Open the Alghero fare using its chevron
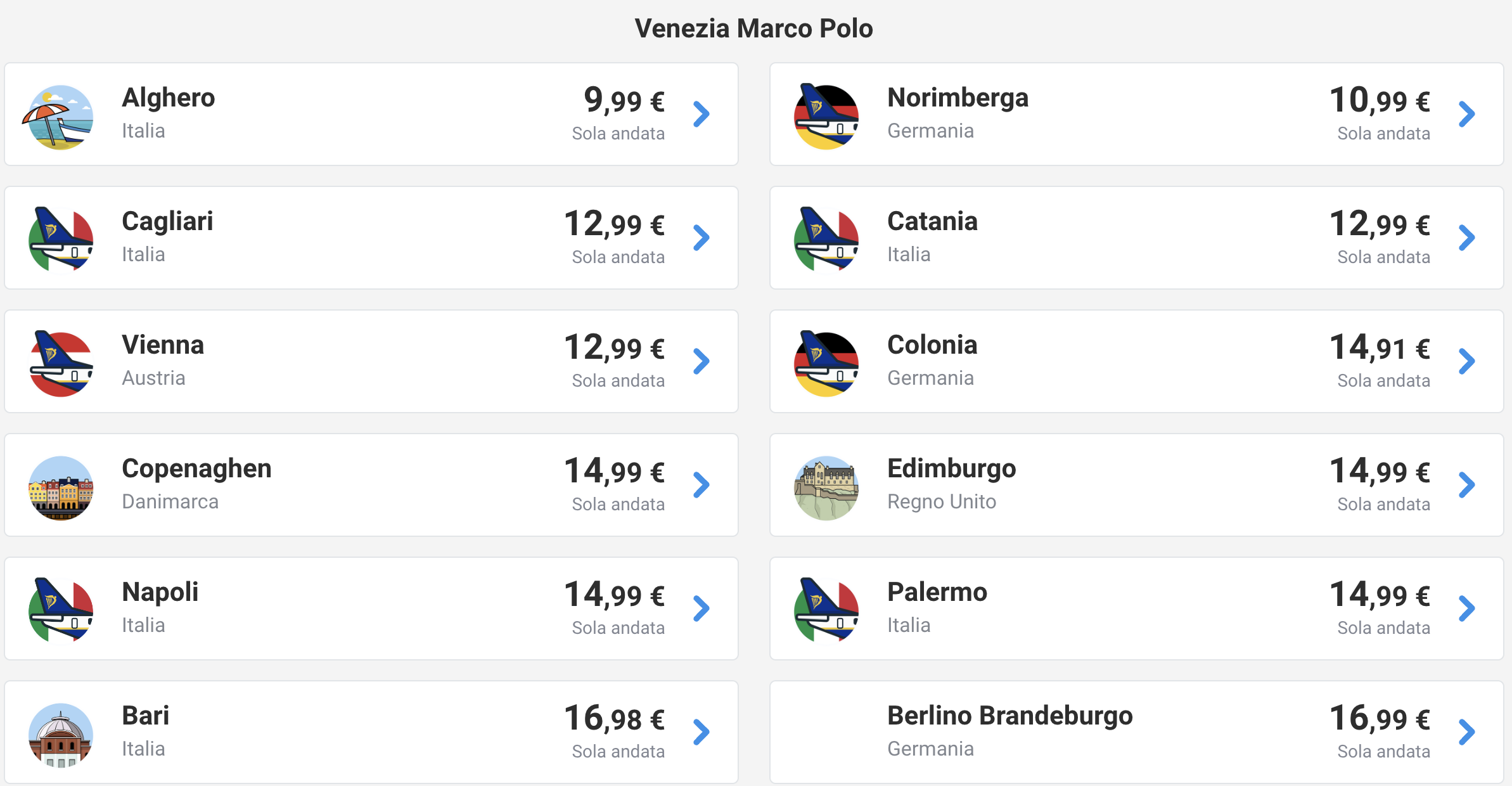 tap(702, 115)
